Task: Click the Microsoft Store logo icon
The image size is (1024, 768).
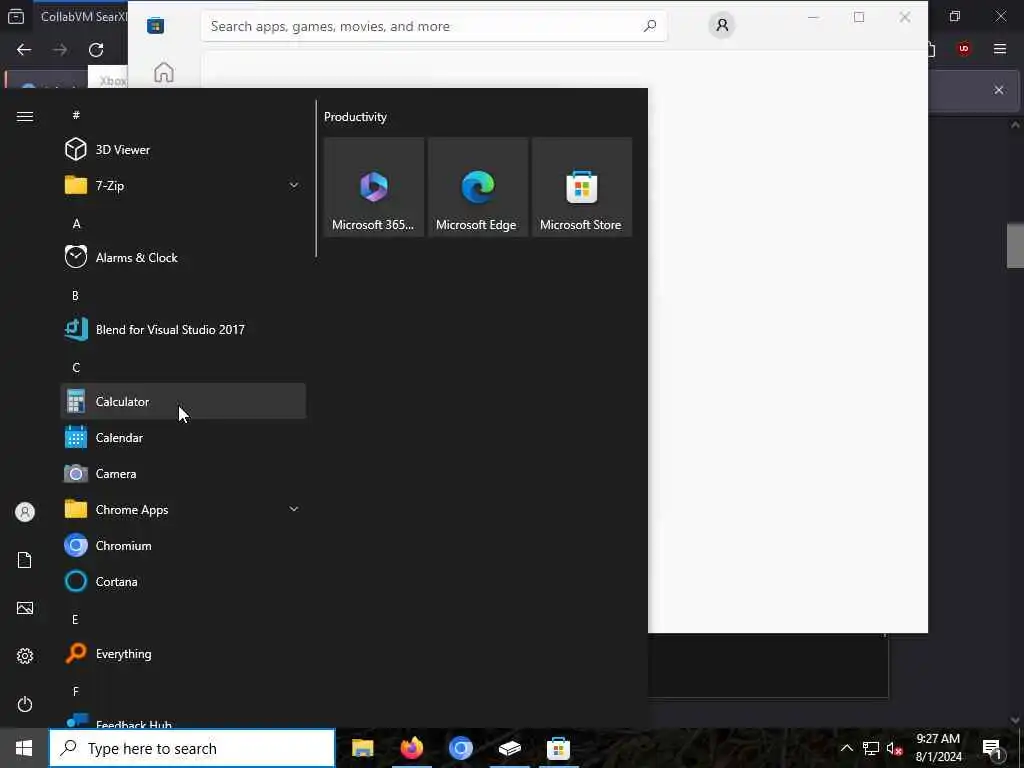Action: pos(155,25)
